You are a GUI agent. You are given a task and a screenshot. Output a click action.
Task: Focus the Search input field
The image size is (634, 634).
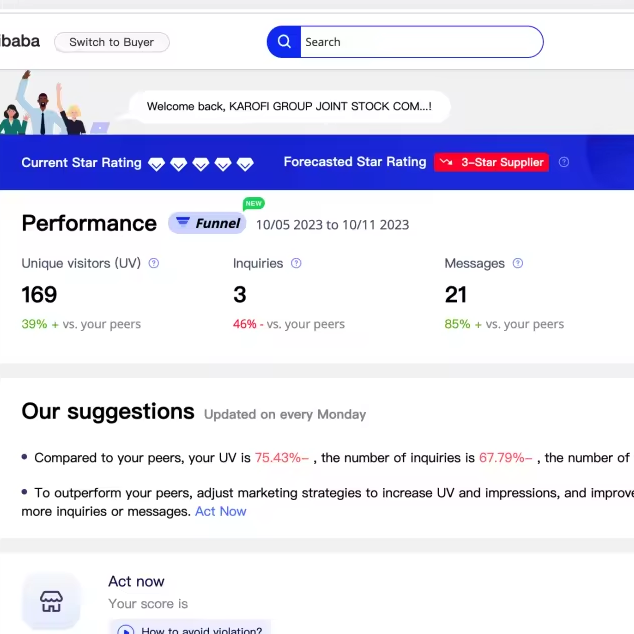tap(421, 42)
